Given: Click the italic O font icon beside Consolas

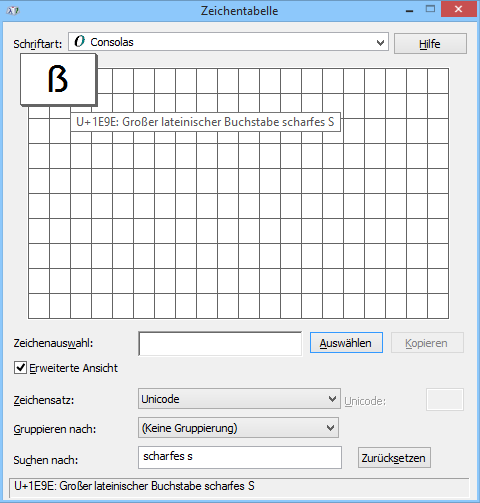Looking at the screenshot, I should tap(79, 42).
